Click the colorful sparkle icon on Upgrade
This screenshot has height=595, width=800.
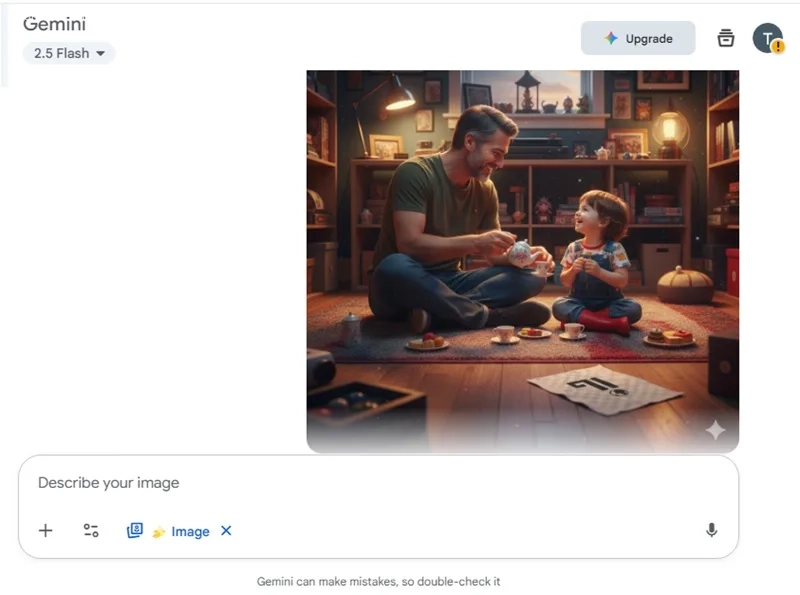coord(611,38)
